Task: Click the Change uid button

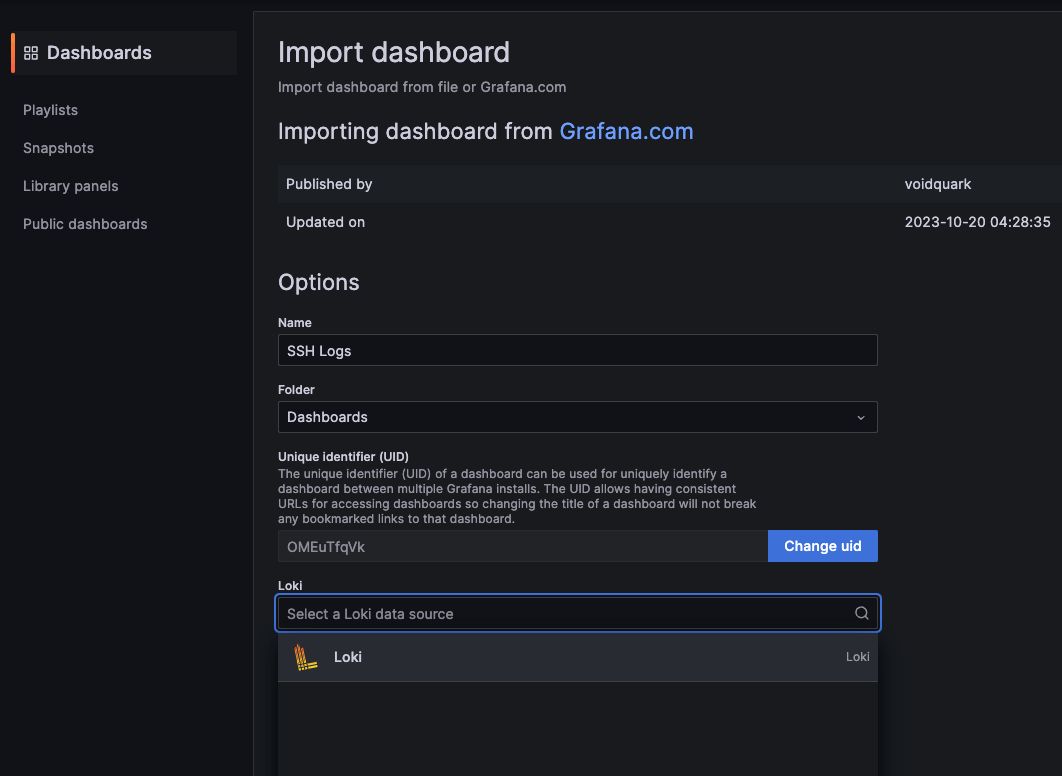Action: point(822,546)
